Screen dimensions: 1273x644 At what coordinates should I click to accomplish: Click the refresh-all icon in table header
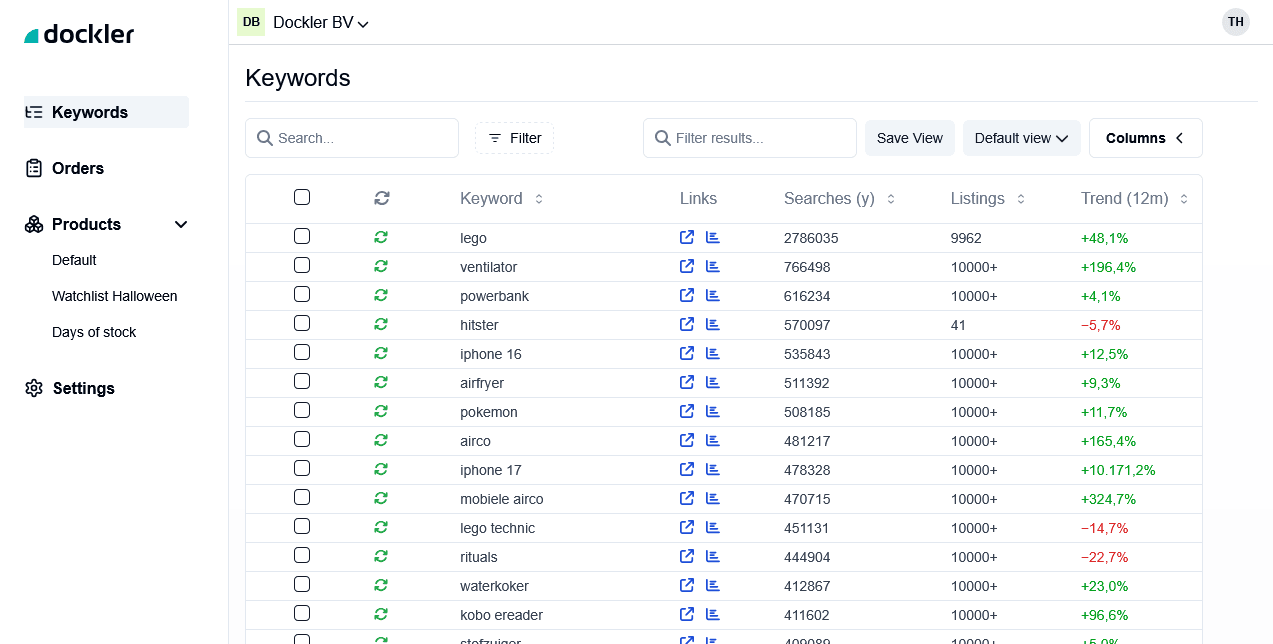[x=382, y=198]
